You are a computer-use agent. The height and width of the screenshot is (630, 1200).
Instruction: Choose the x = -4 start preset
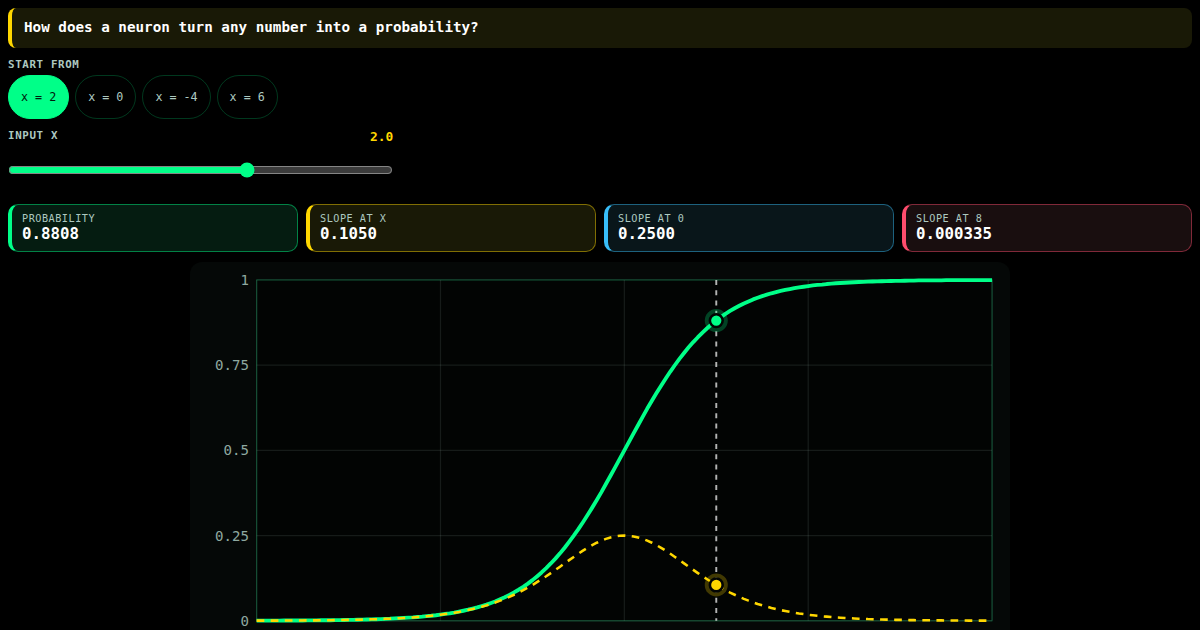click(x=177, y=97)
